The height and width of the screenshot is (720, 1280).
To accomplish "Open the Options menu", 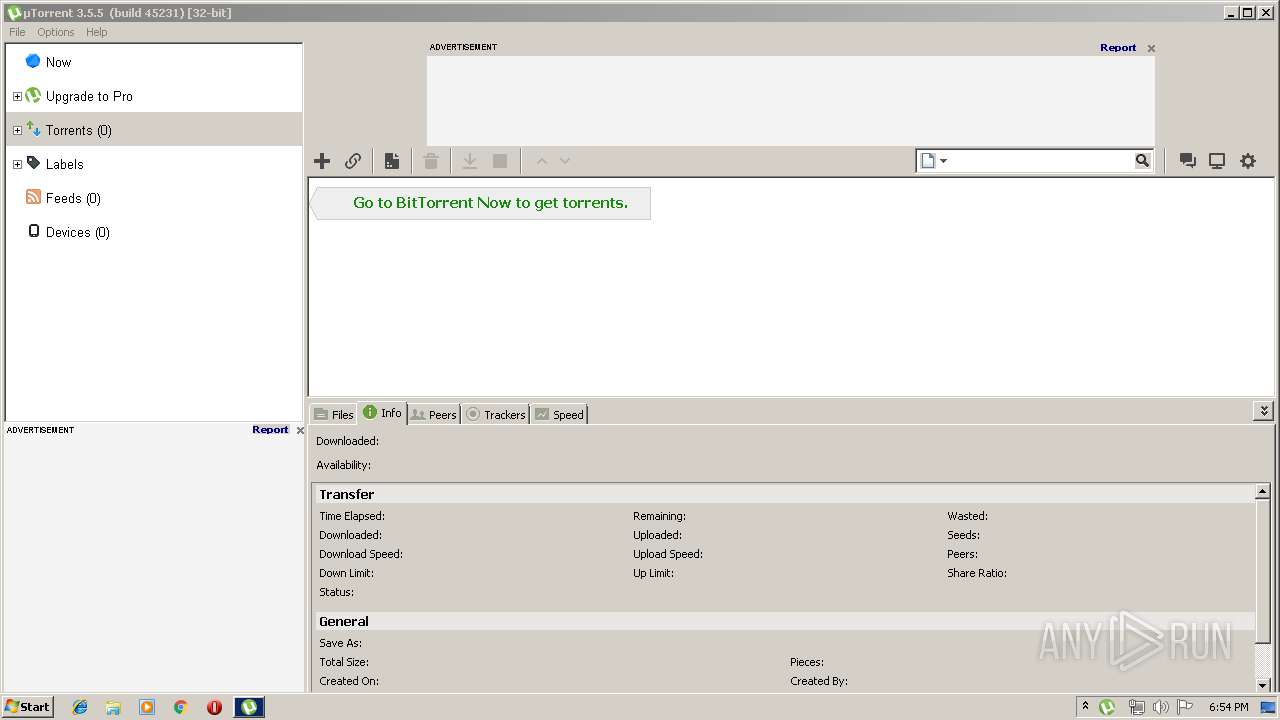I will (x=56, y=32).
